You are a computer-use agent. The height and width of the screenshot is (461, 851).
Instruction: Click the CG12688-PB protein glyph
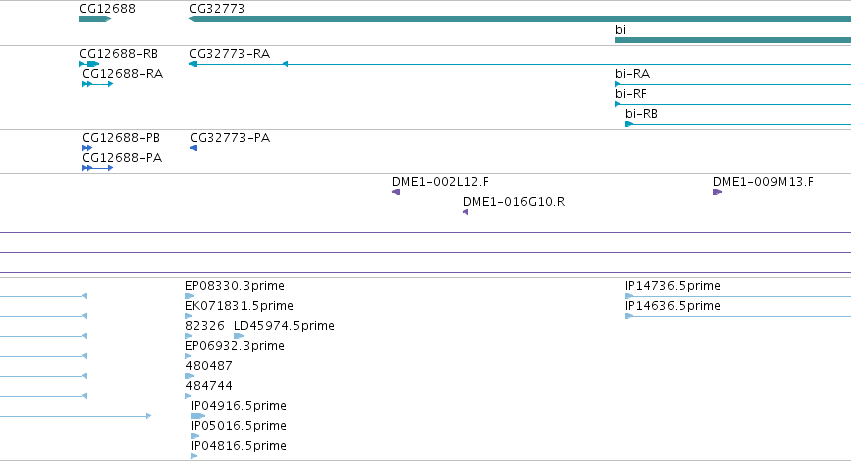click(x=87, y=148)
